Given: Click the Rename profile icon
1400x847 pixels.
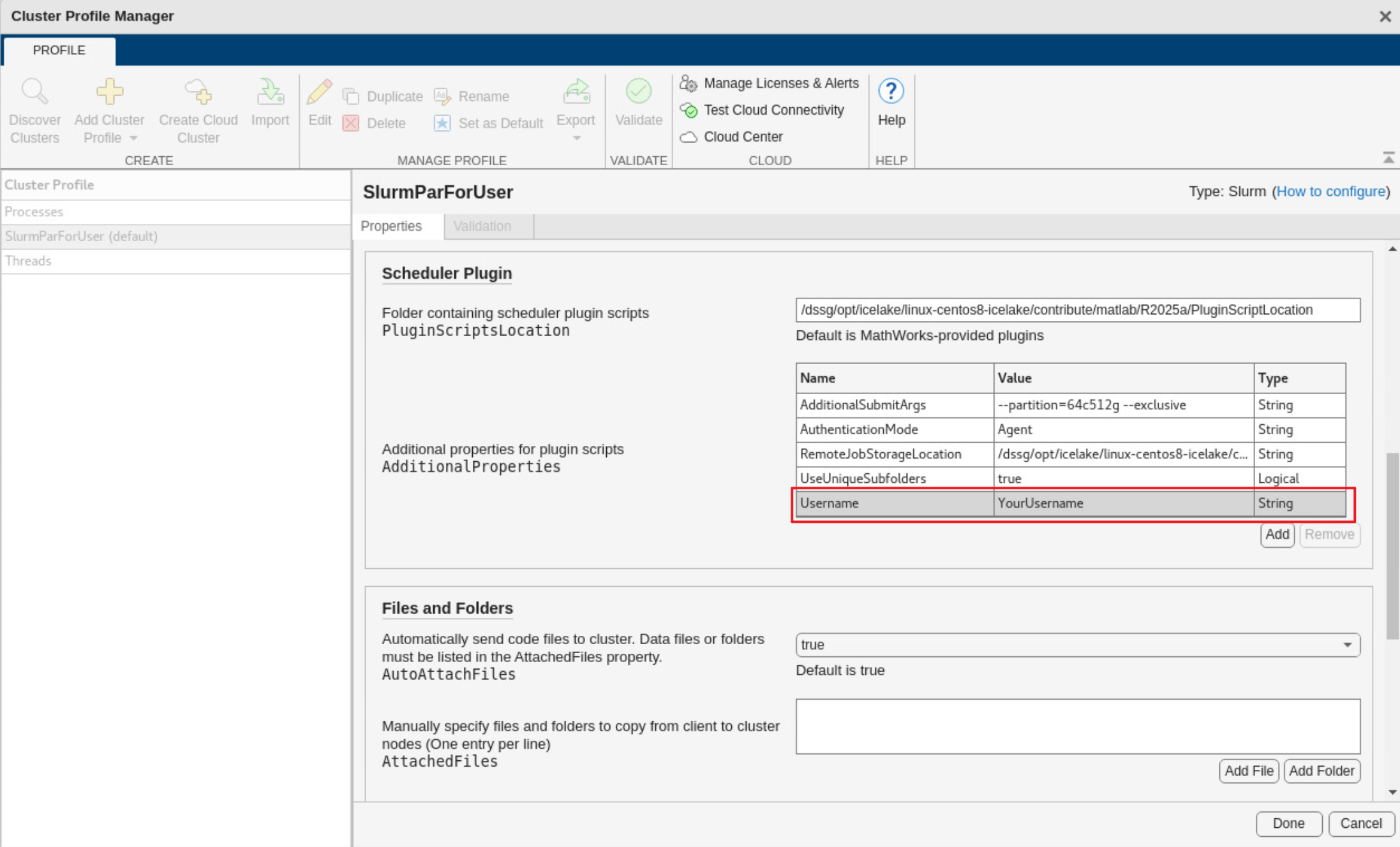Looking at the screenshot, I should [x=442, y=96].
